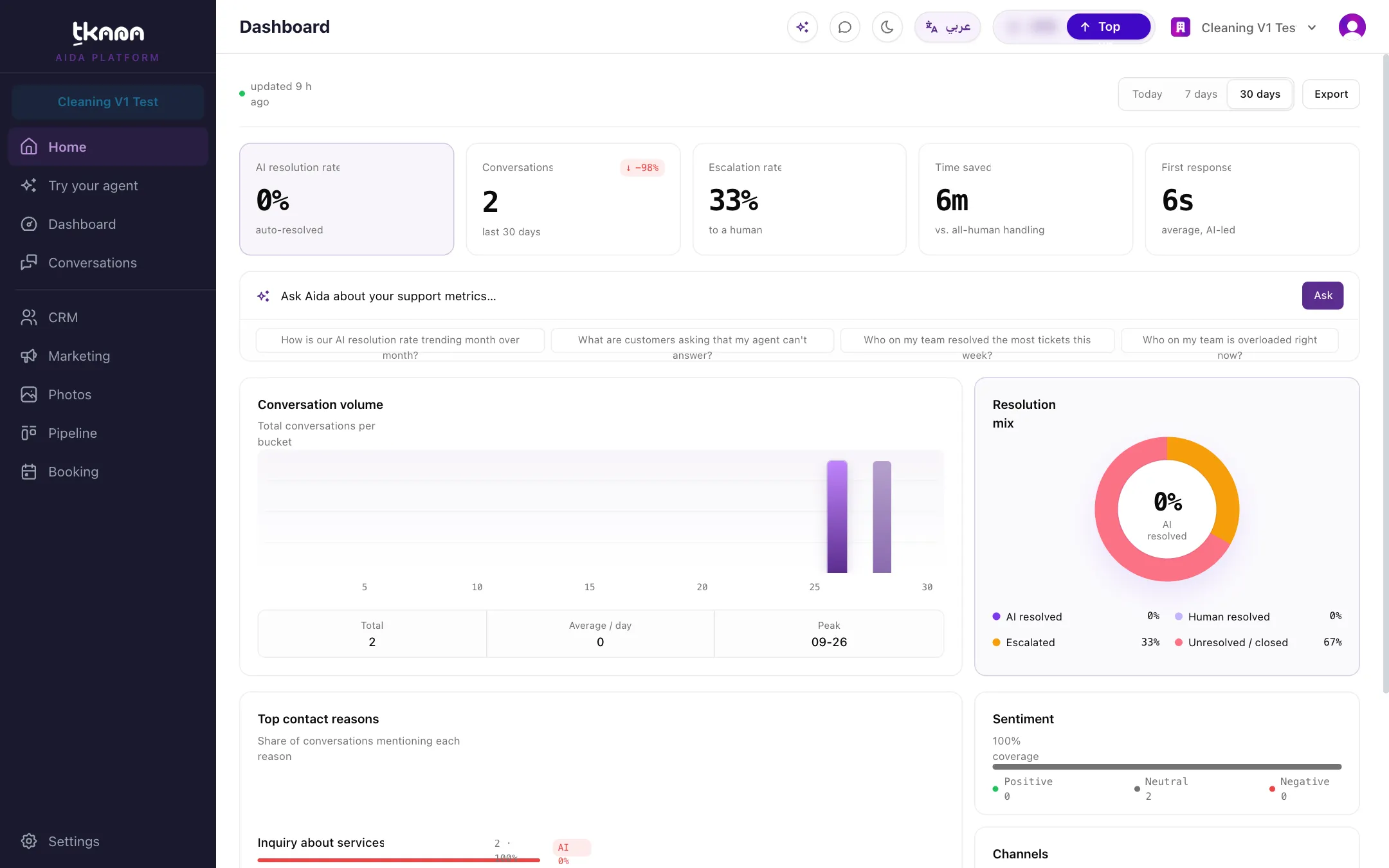Image resolution: width=1389 pixels, height=868 pixels.
Task: Choose the AI resolution rate trending suggestion
Action: point(400,341)
